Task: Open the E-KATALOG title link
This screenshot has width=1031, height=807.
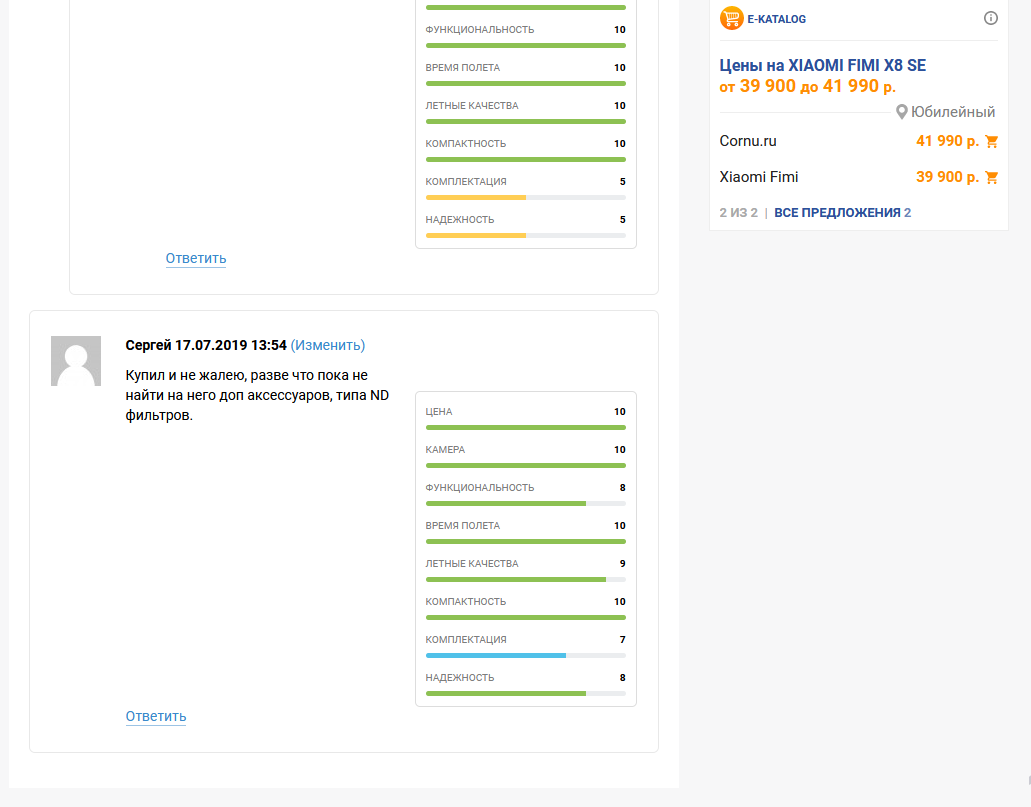Action: click(x=776, y=19)
